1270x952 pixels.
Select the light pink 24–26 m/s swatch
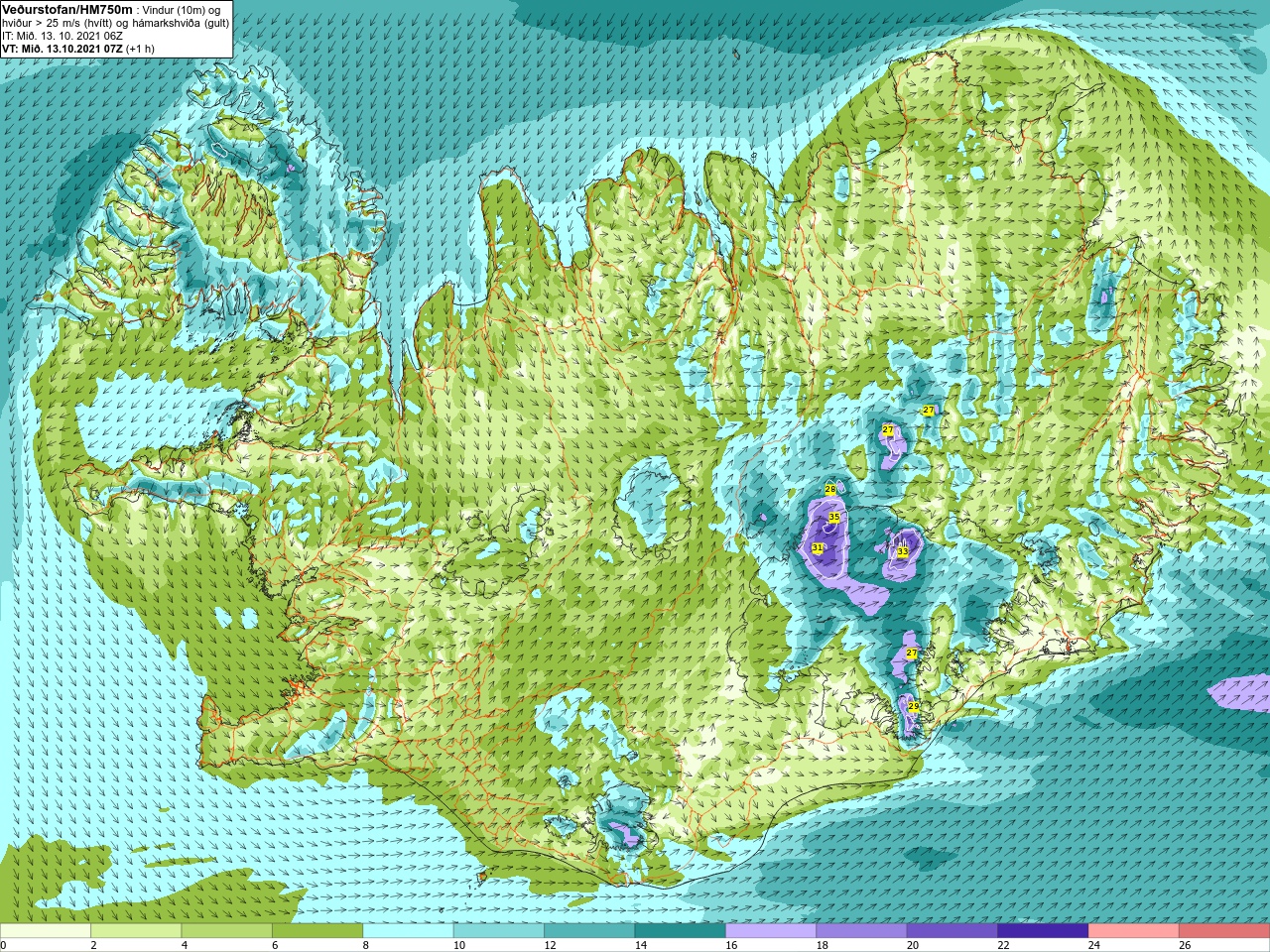(x=1134, y=931)
